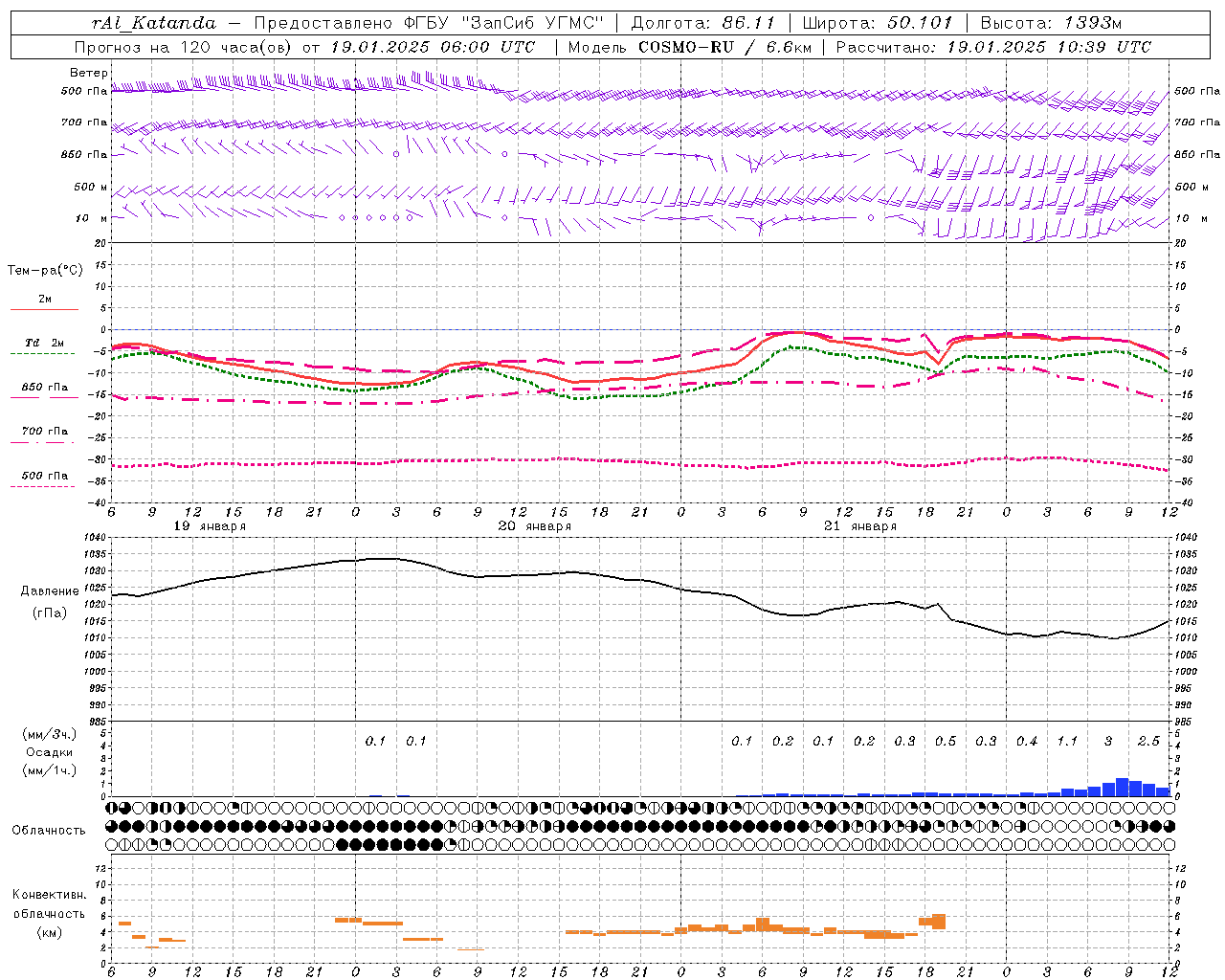
Task: Click the model label COSMO-RU / 6.6км
Action: tap(725, 47)
